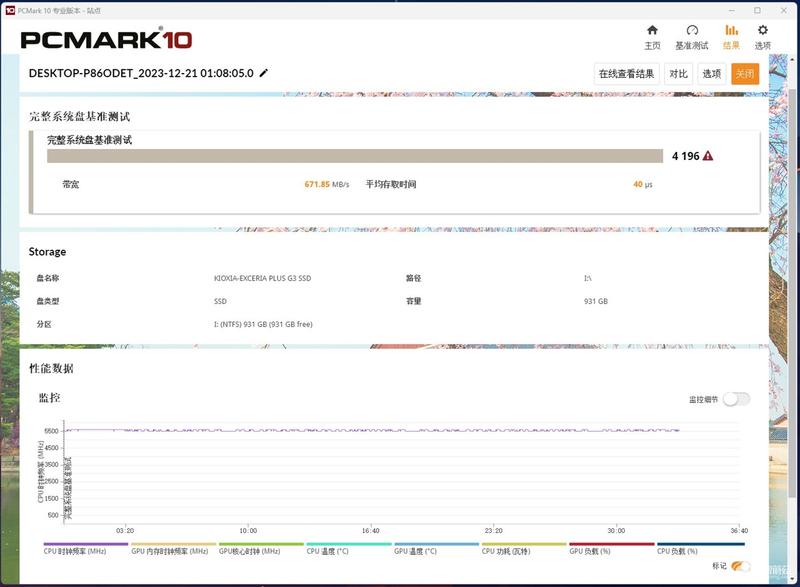This screenshot has width=800, height=587.
Task: Switch to the 结果 results tab
Action: pos(731,37)
